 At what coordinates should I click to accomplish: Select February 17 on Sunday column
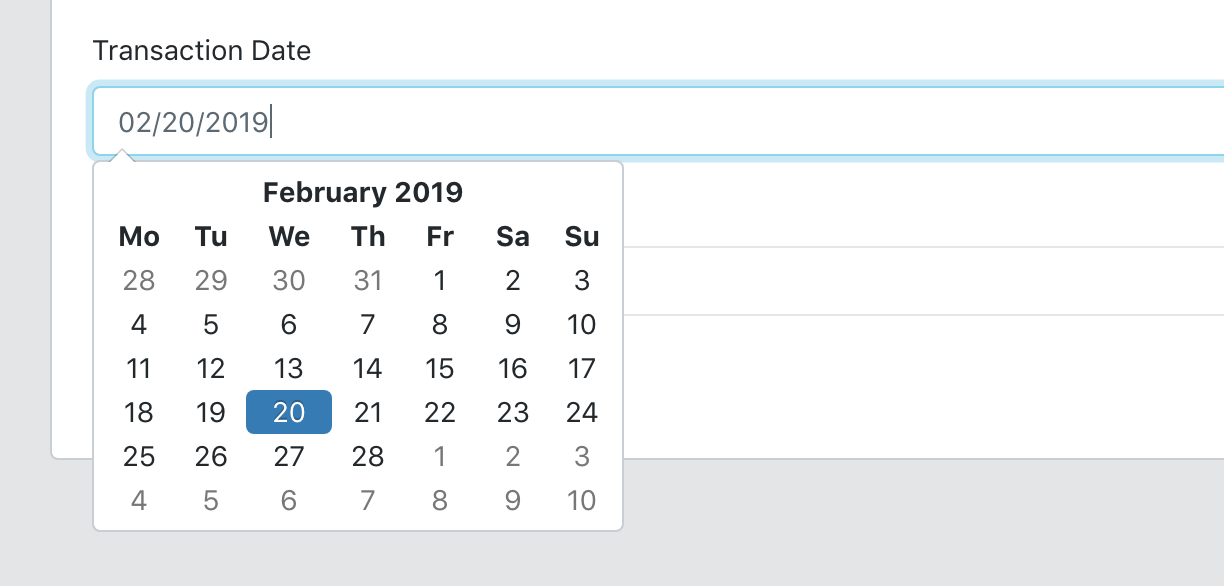(x=582, y=368)
